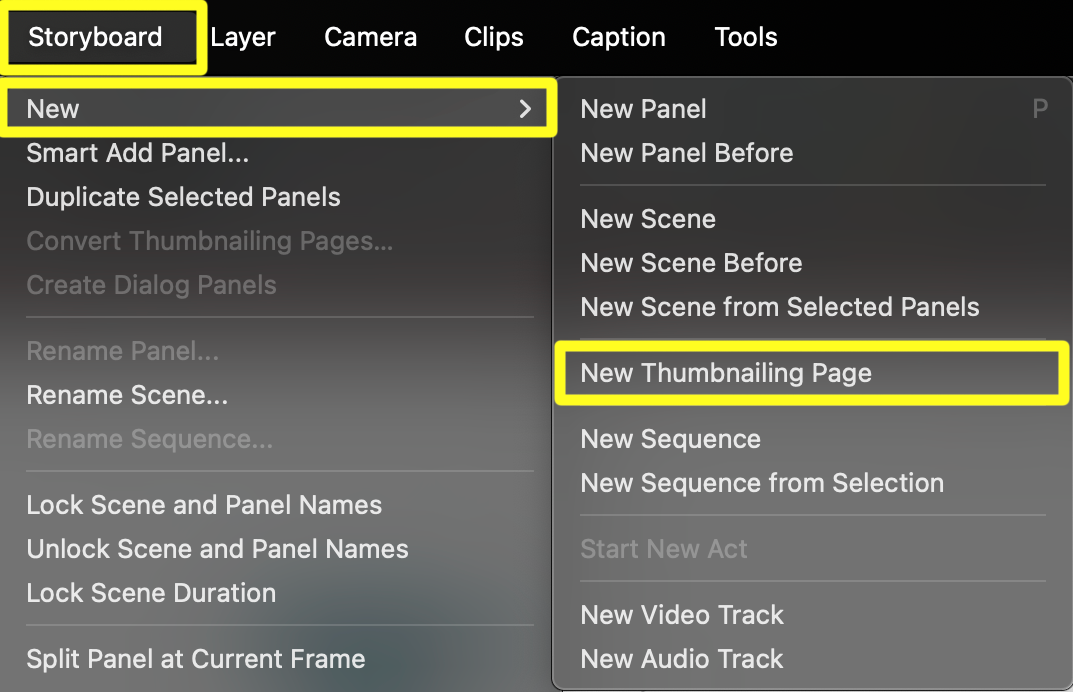
Task: Open the Layer menu
Action: (243, 38)
